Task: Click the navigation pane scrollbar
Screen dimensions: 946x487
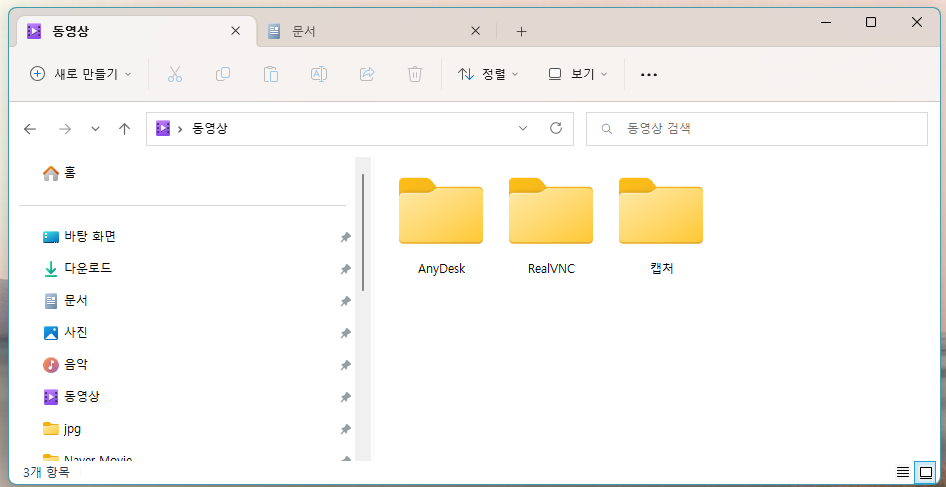Action: [x=363, y=232]
